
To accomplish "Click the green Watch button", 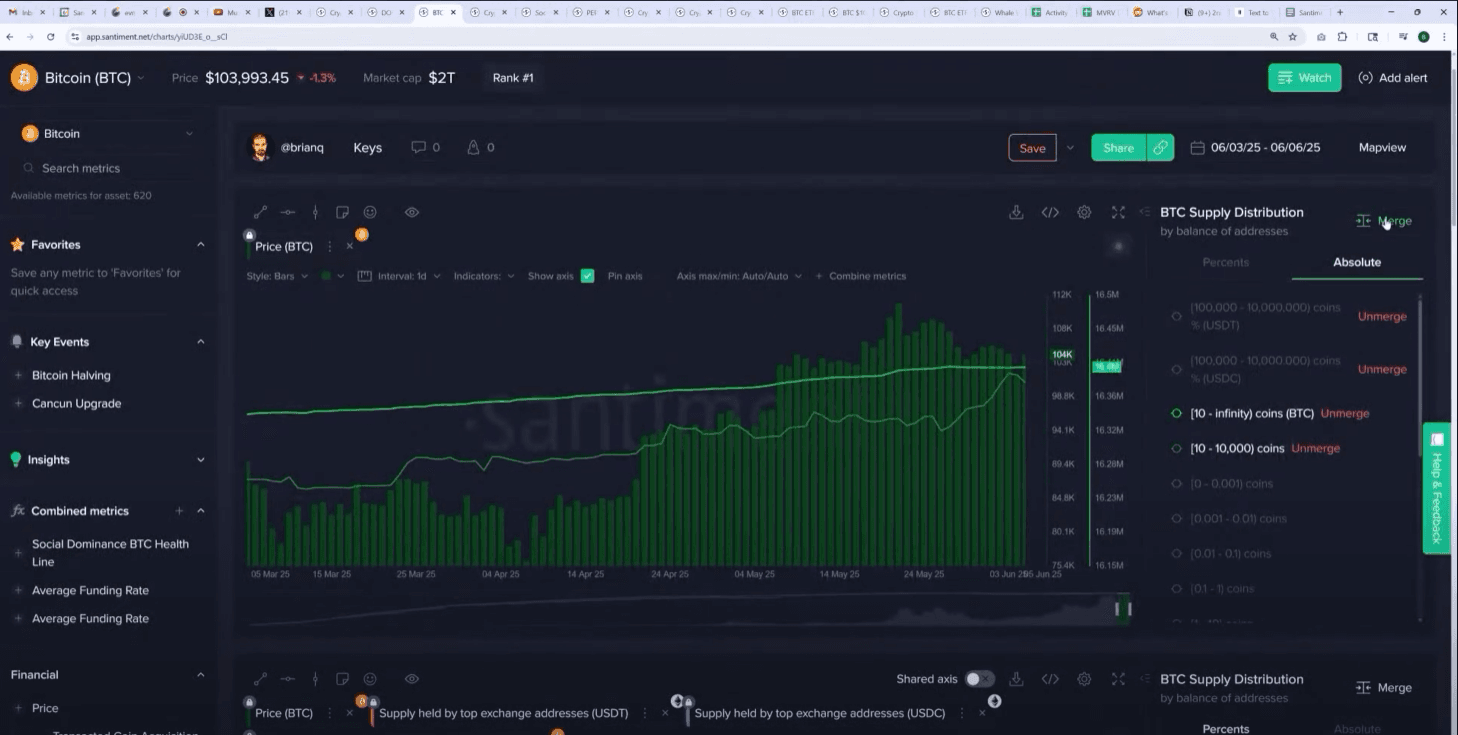I will tap(1304, 78).
